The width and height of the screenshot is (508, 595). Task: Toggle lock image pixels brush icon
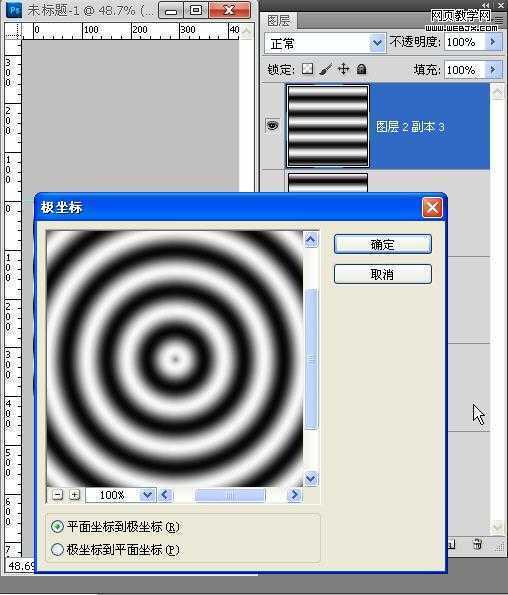(x=326, y=69)
